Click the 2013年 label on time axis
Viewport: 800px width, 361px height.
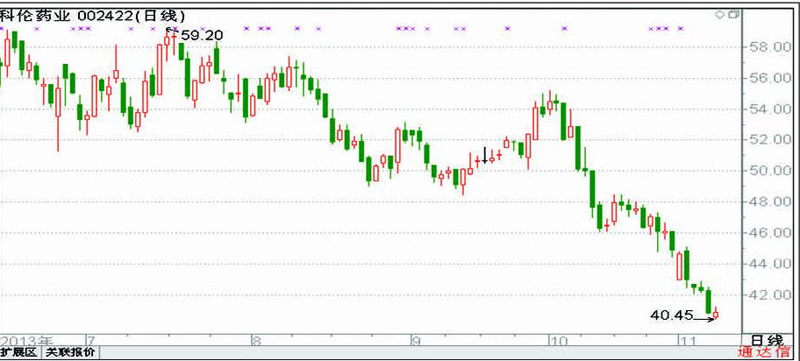26,340
